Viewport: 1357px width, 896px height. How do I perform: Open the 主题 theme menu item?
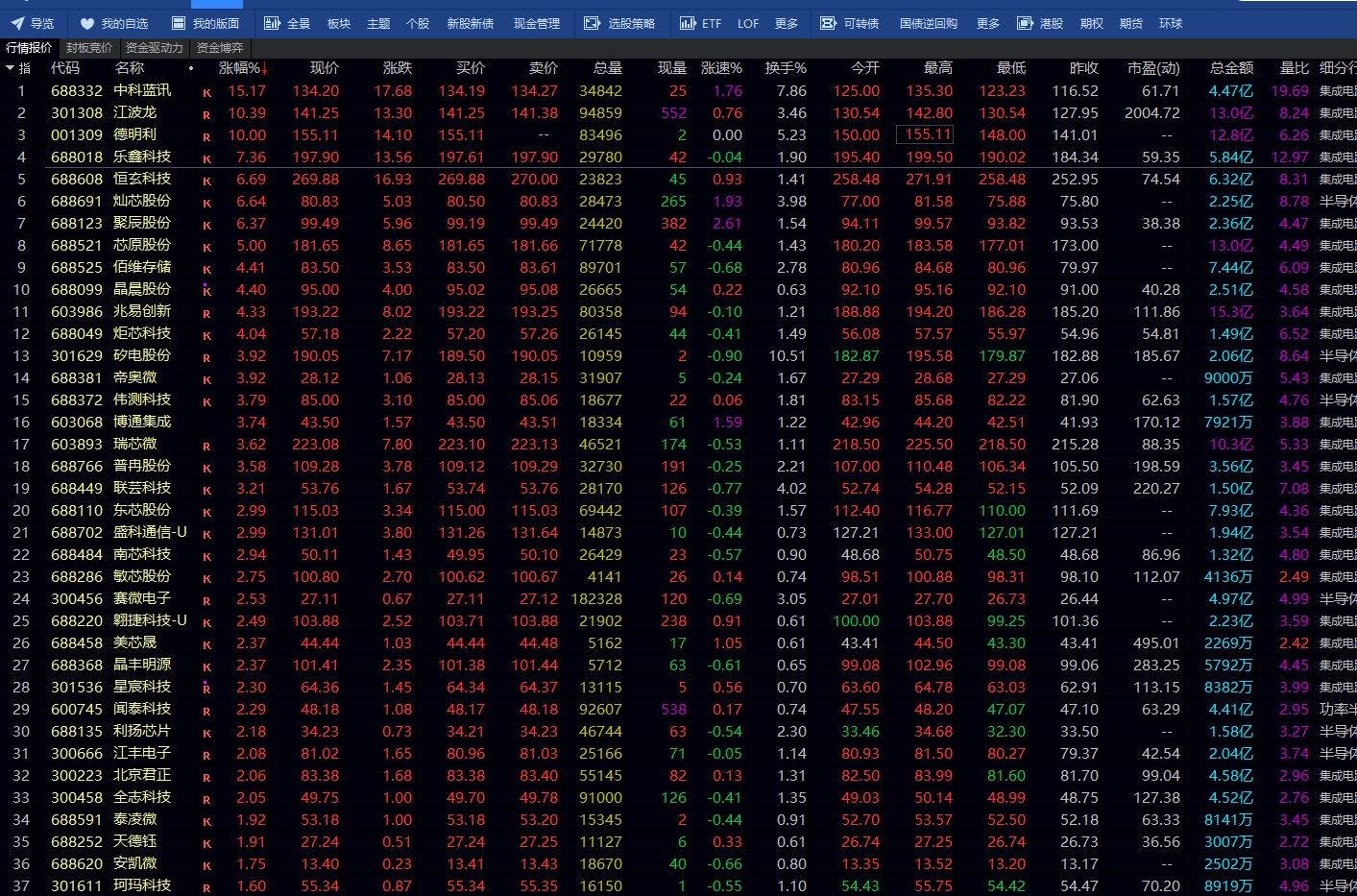coord(378,23)
